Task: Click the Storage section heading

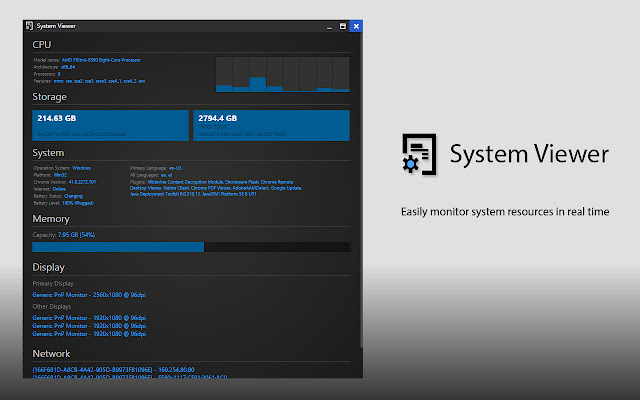Action: coord(49,97)
